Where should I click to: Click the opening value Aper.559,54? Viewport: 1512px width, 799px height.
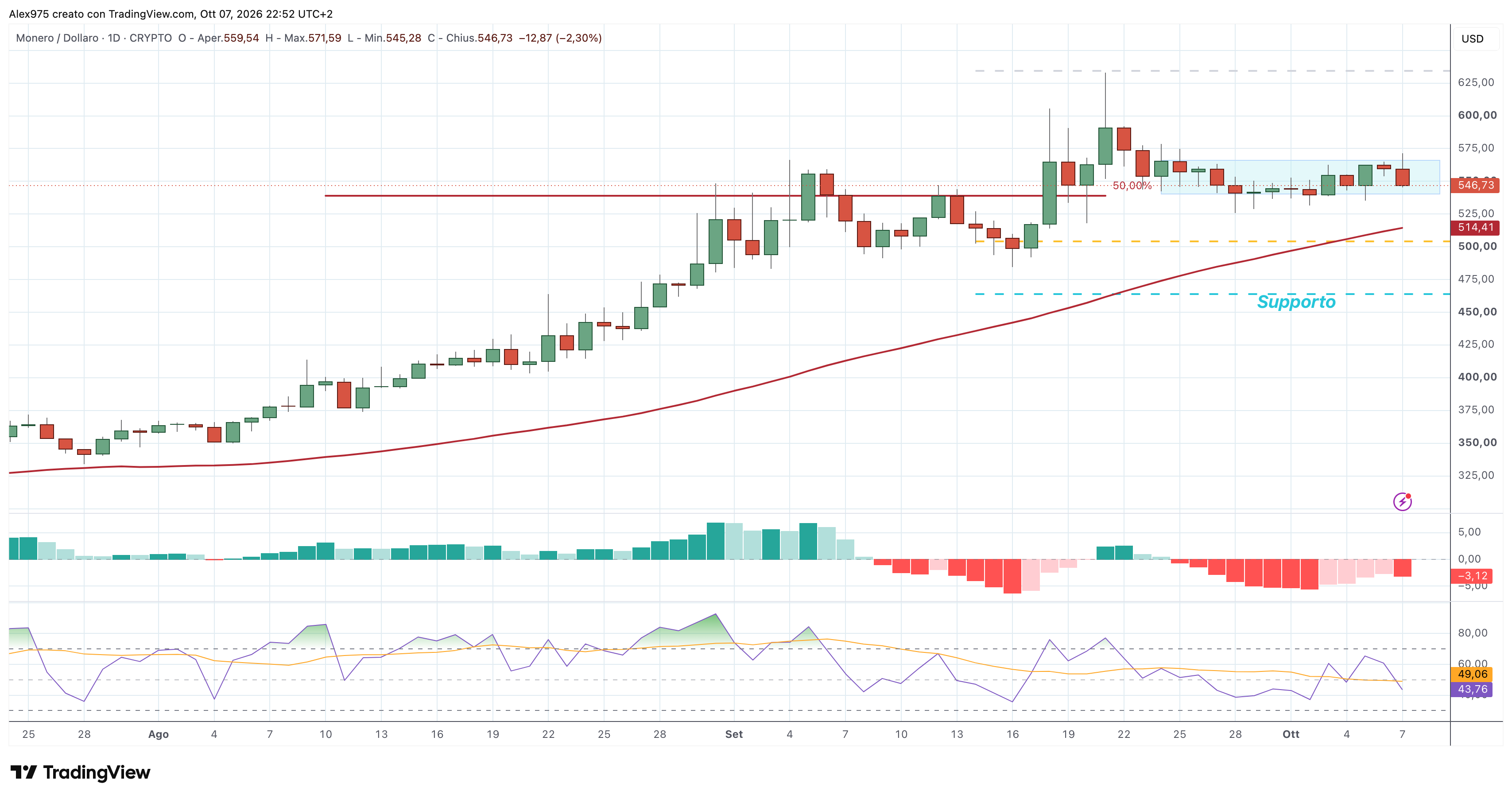click(229, 38)
